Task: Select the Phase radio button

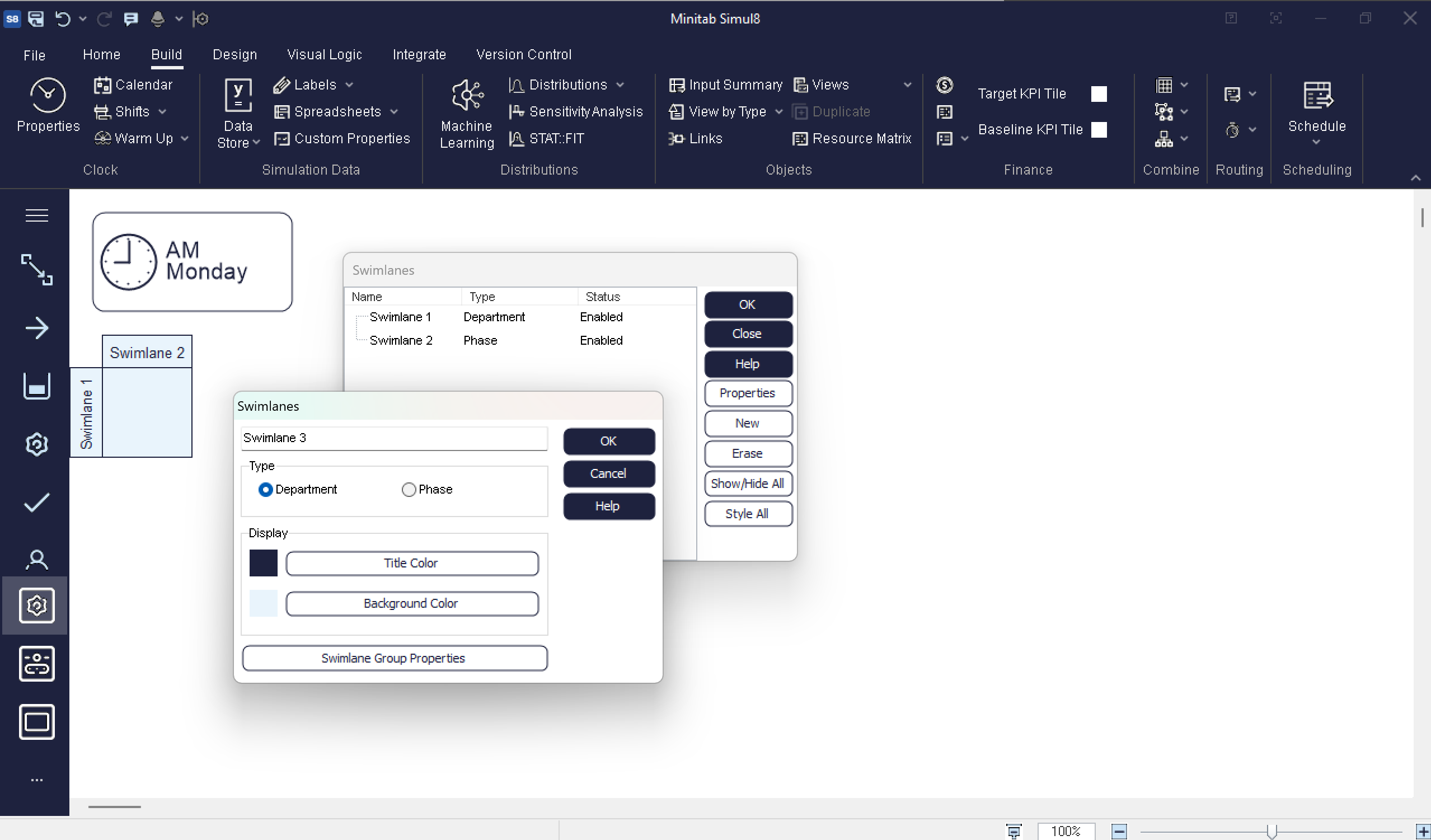Action: click(x=409, y=490)
